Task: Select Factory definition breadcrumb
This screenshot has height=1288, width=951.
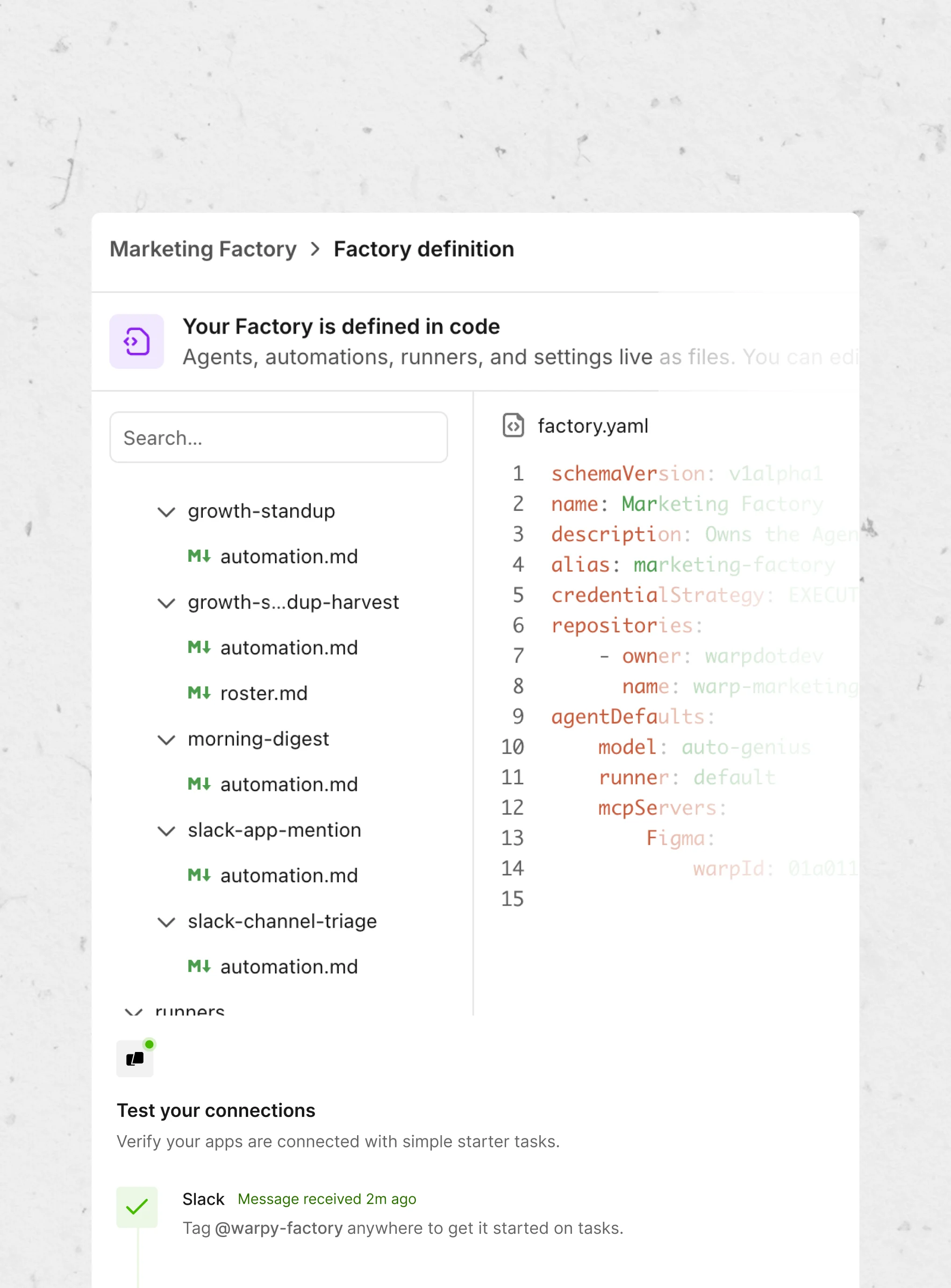Action: (x=424, y=249)
